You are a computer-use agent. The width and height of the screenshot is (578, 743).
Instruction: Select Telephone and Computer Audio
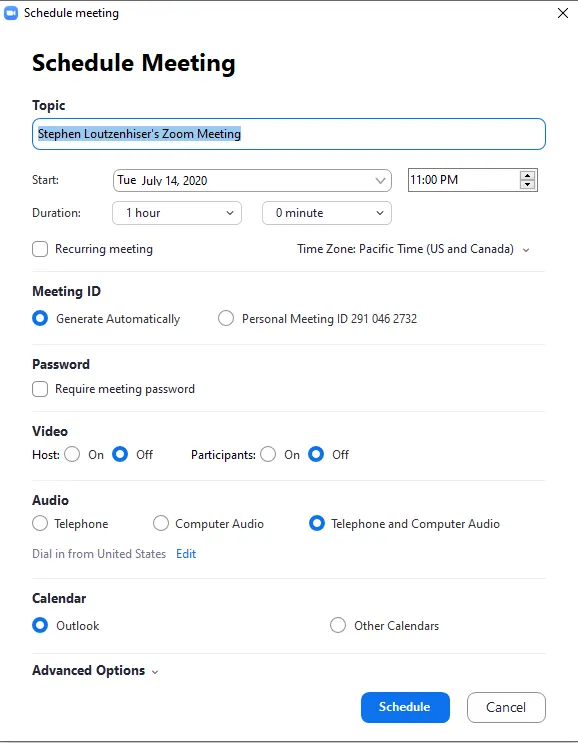click(316, 524)
